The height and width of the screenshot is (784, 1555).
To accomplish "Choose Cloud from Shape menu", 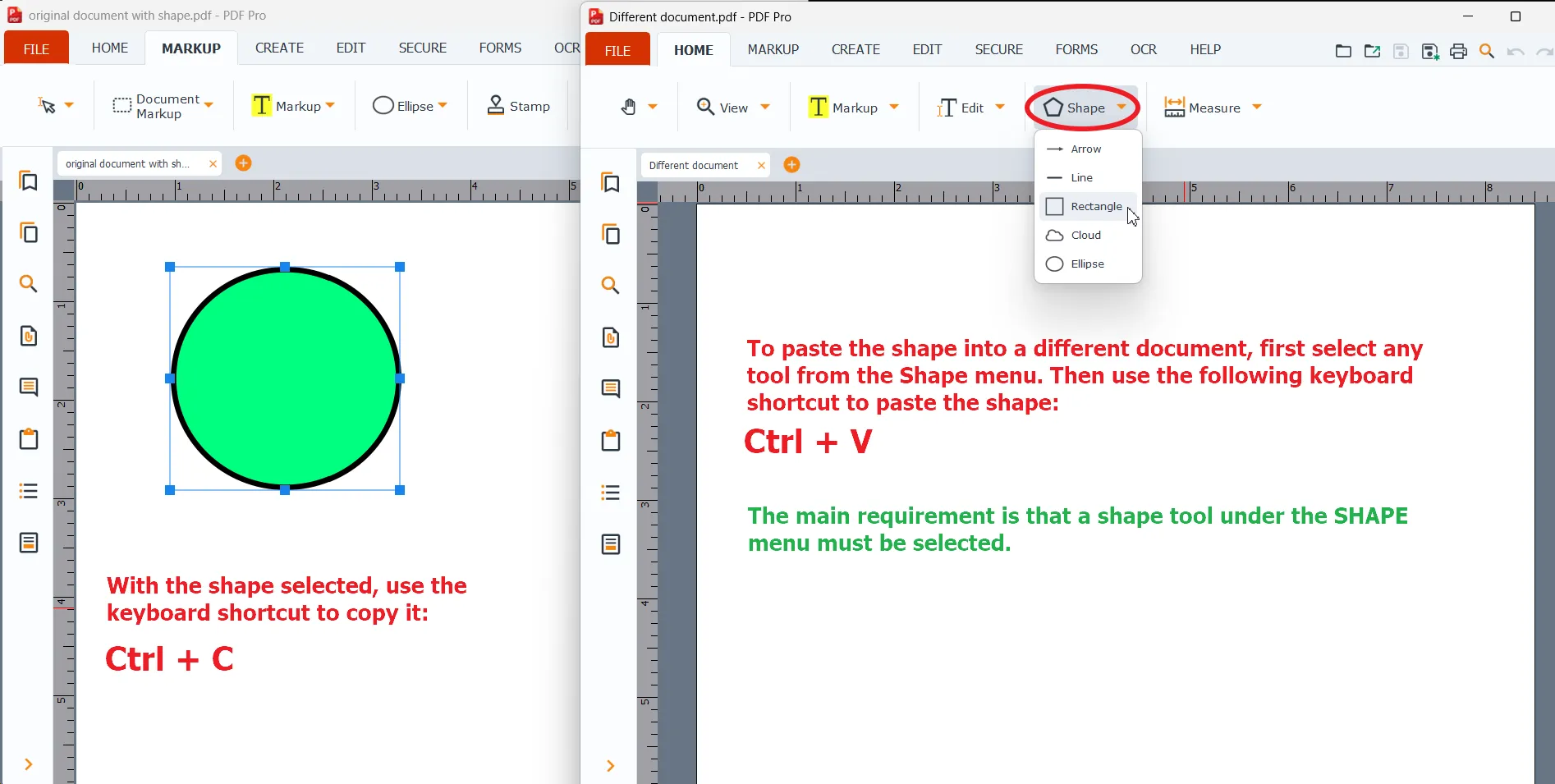I will click(x=1088, y=236).
